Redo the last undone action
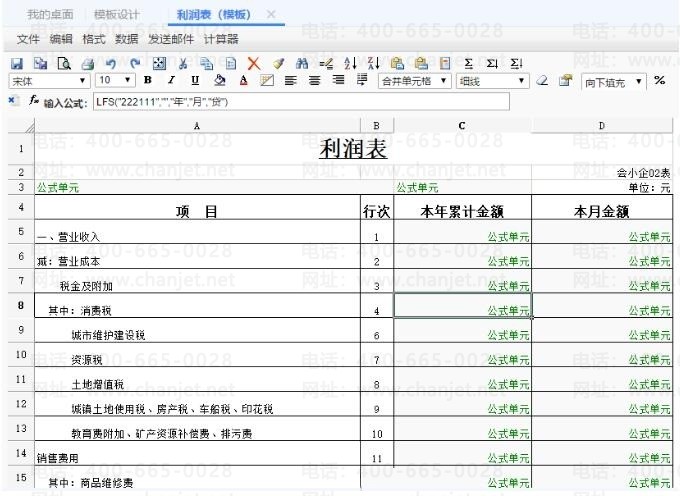The height and width of the screenshot is (496, 680). 135,64
